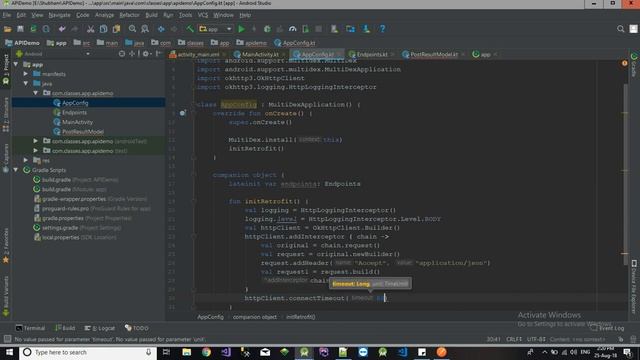640x360 pixels.
Task: Select PostResultModel in the project tree
Action: tap(83, 131)
